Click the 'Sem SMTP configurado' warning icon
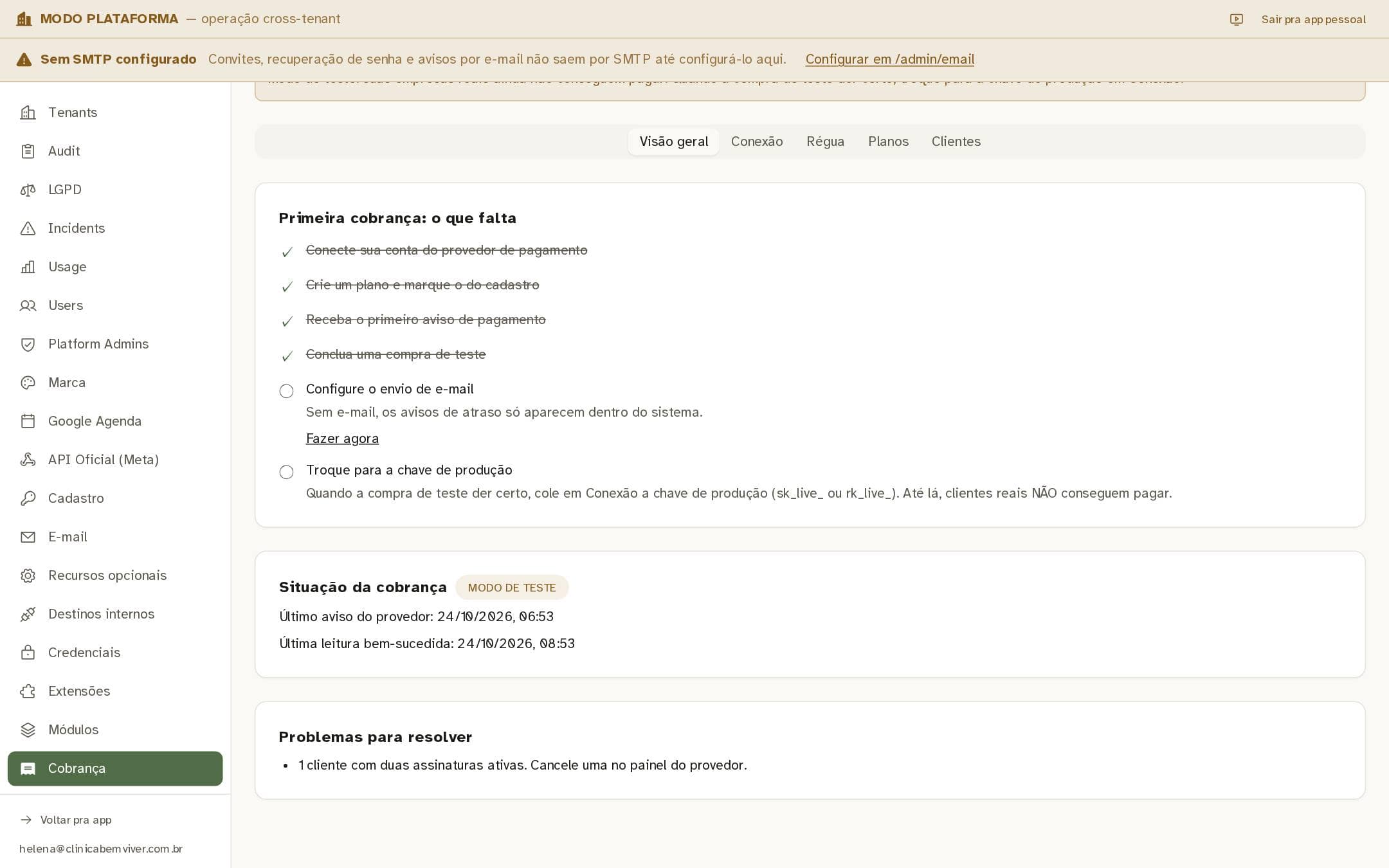The height and width of the screenshot is (868, 1389). (24, 60)
